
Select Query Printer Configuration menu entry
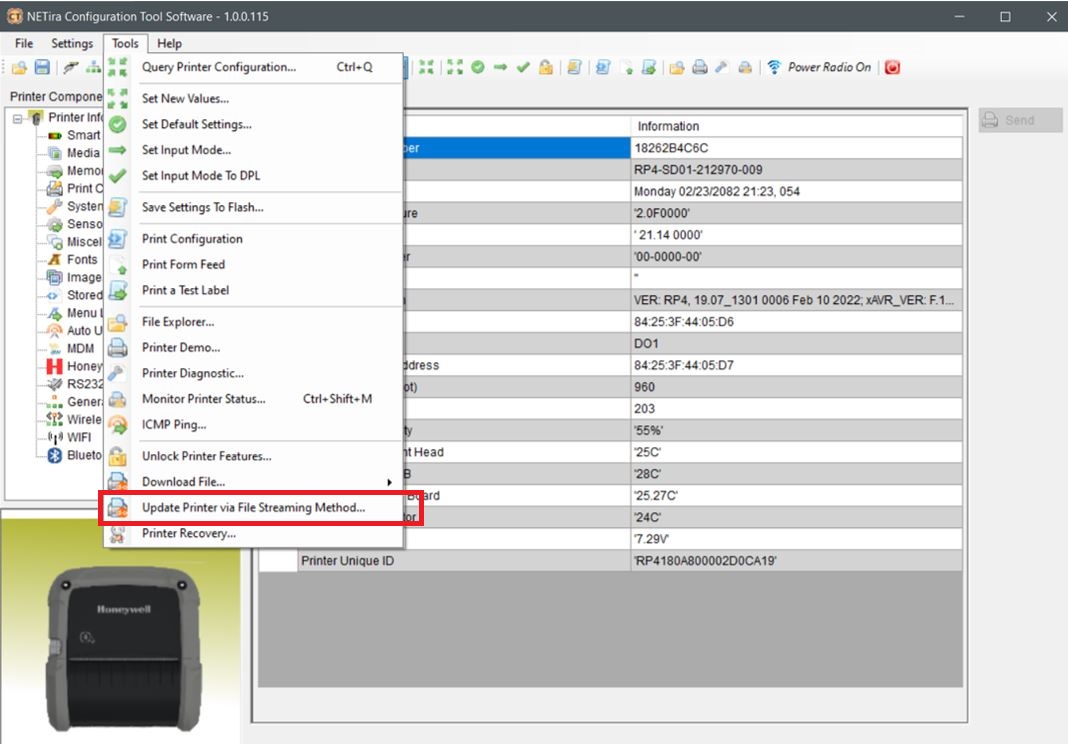click(222, 67)
